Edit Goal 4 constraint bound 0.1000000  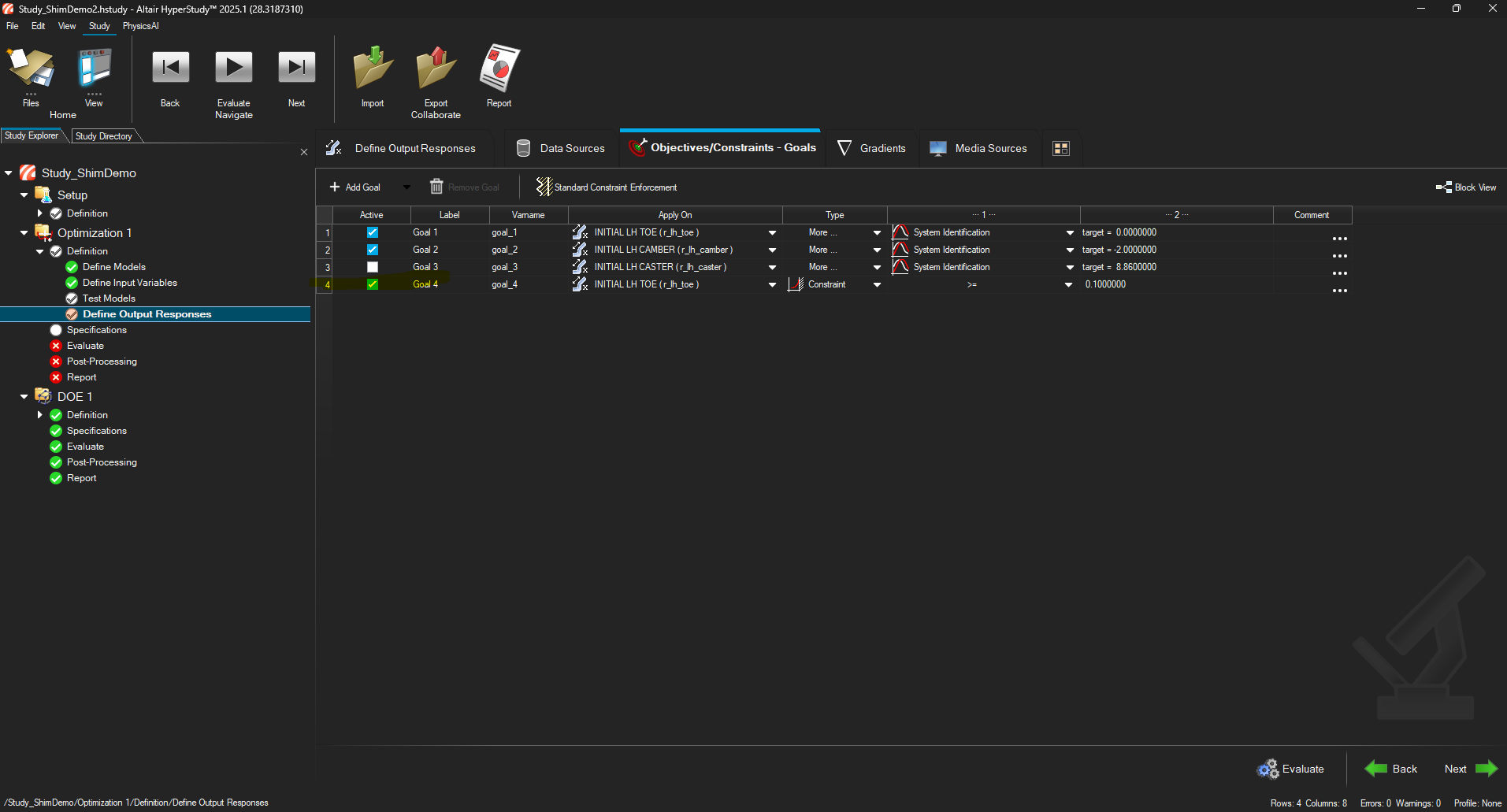click(1177, 284)
